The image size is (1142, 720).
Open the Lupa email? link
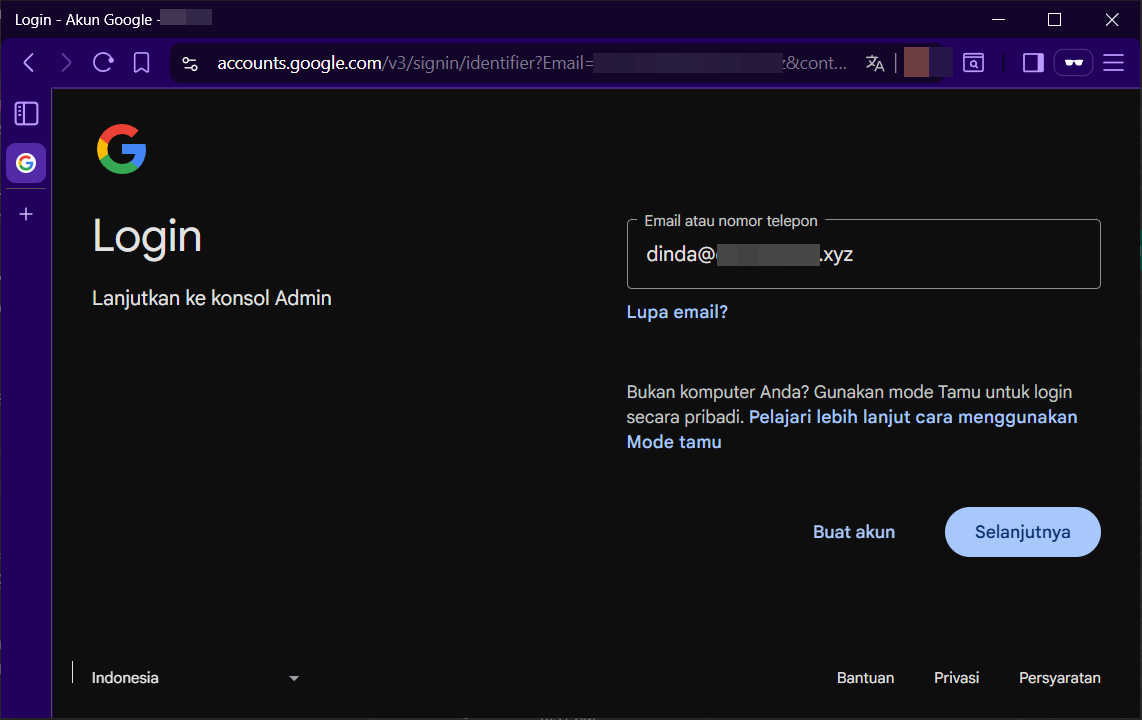pos(677,312)
